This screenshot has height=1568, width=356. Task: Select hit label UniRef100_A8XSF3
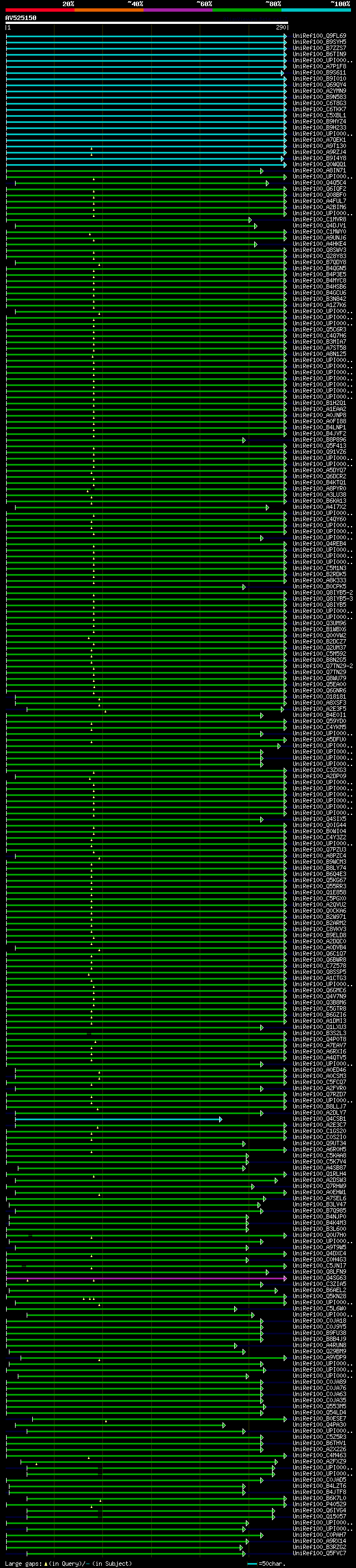[x=319, y=703]
